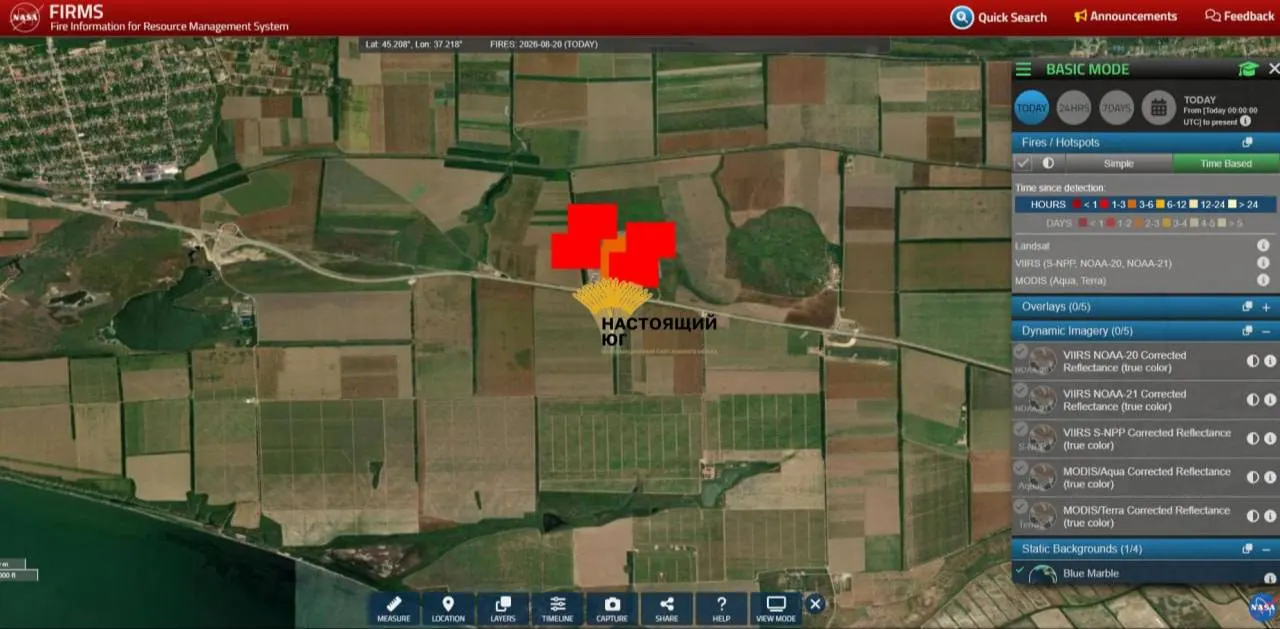Close the BASIC MODE side panel

tap(1273, 69)
